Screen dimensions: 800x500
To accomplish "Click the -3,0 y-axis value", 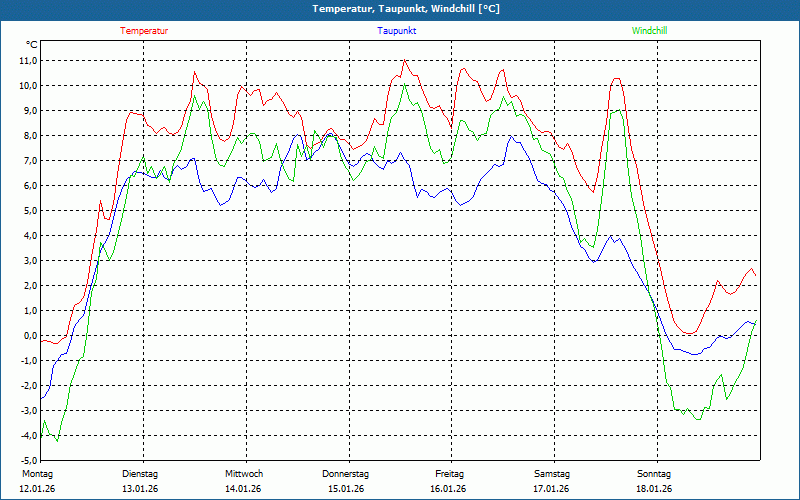I will coord(28,411).
